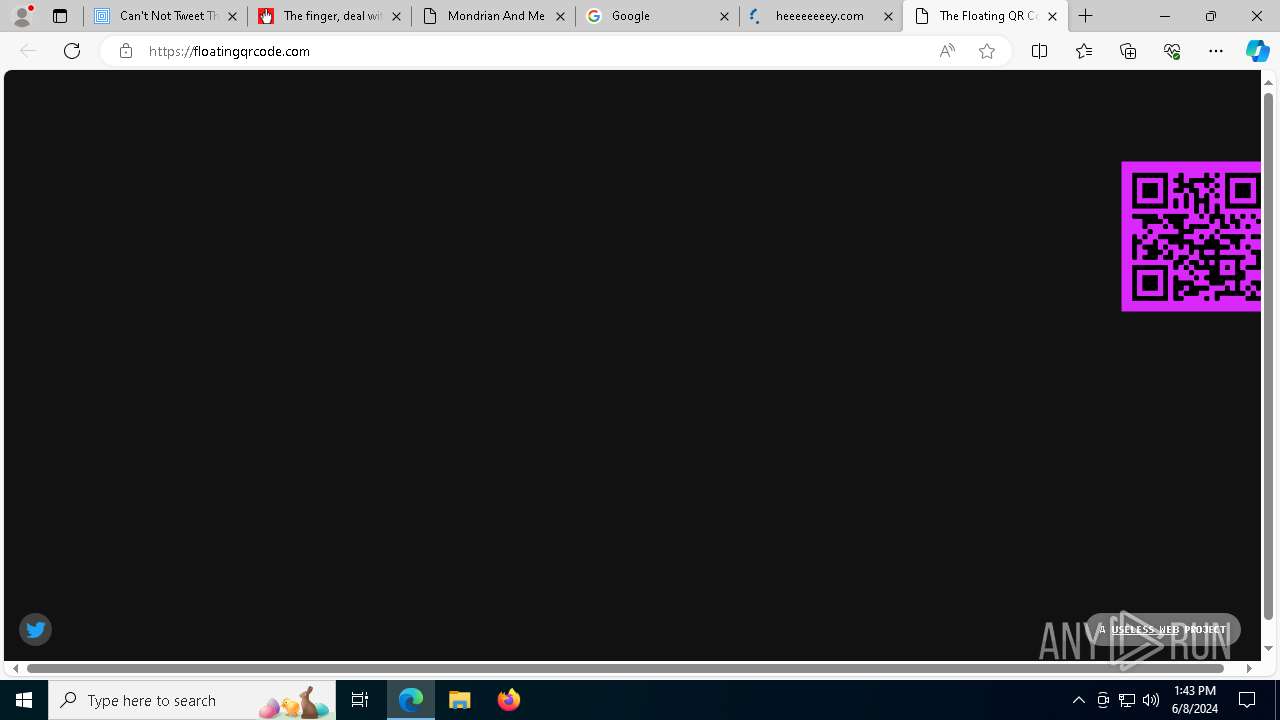Open the volume control tray icon
Image resolution: width=1280 pixels, height=720 pixels.
point(1151,700)
